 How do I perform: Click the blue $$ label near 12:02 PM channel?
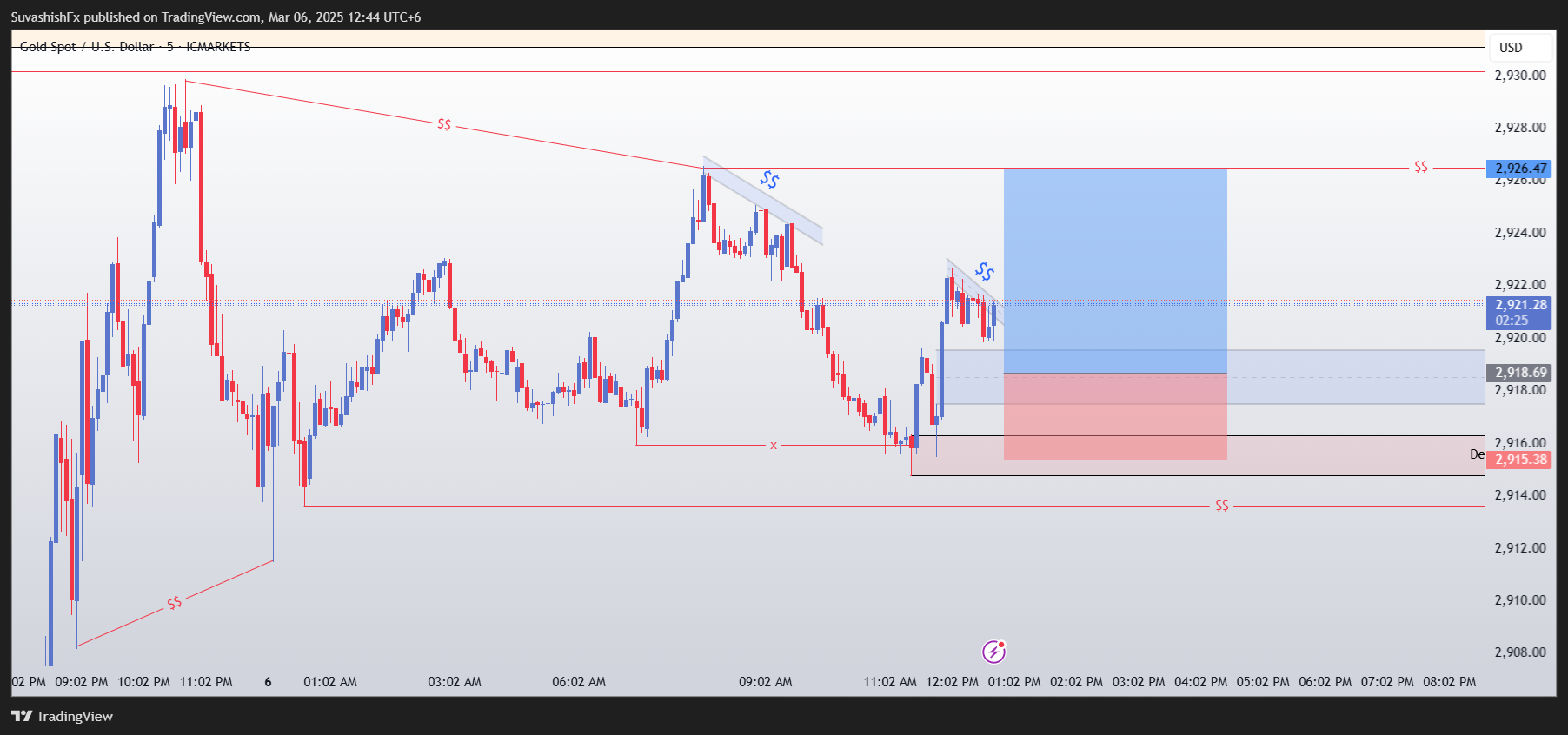pos(984,271)
